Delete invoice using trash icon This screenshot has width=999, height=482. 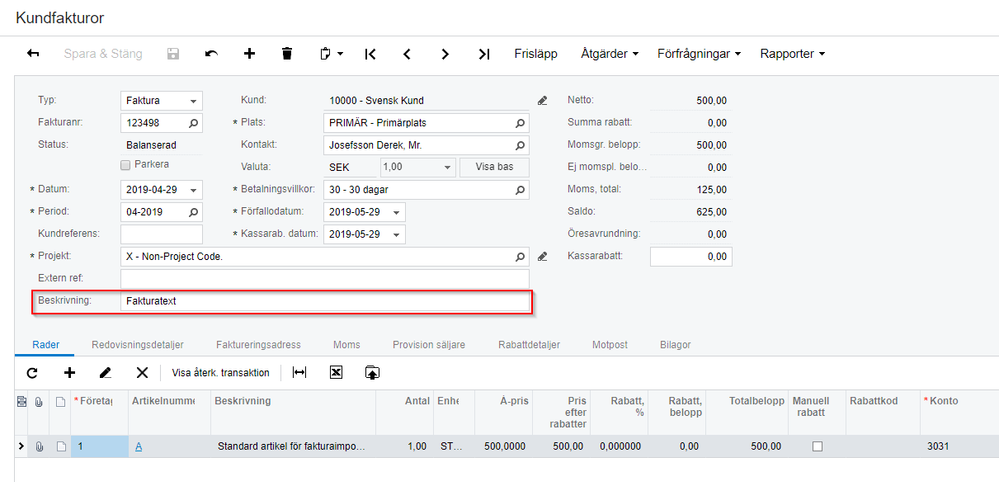click(287, 54)
